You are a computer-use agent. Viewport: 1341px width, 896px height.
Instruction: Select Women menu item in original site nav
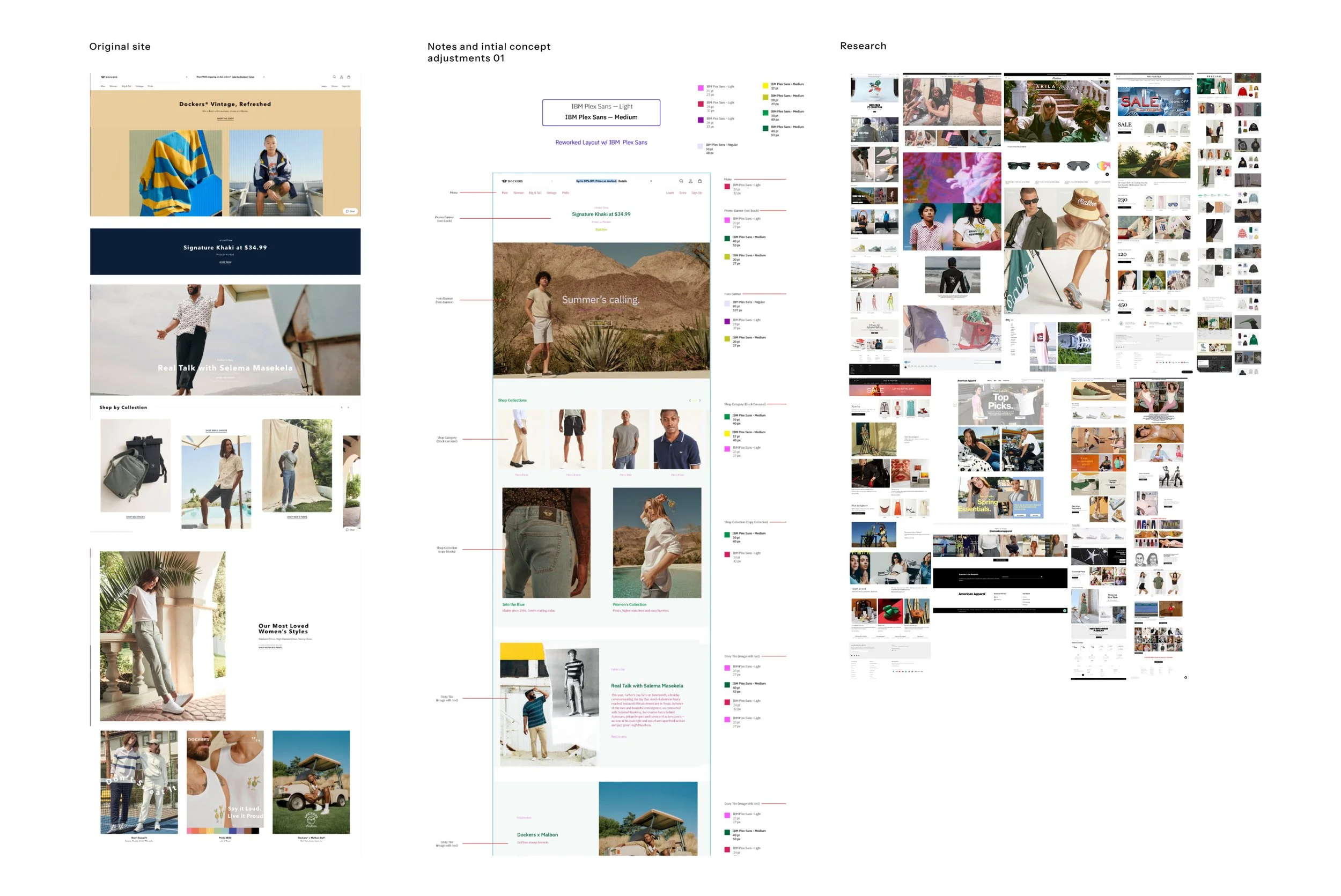click(x=113, y=86)
